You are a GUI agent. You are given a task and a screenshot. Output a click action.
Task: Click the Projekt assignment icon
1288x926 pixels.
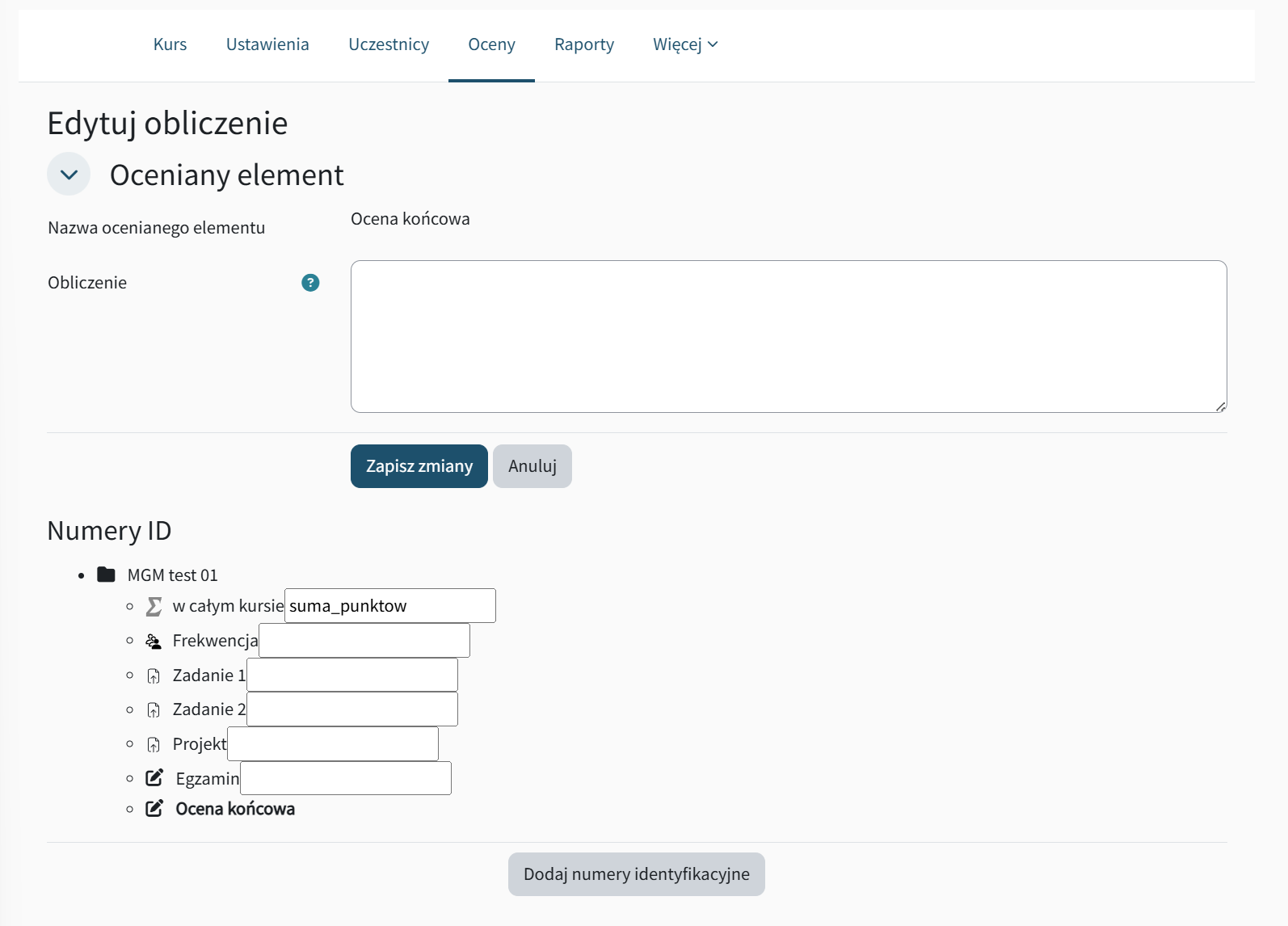(154, 744)
